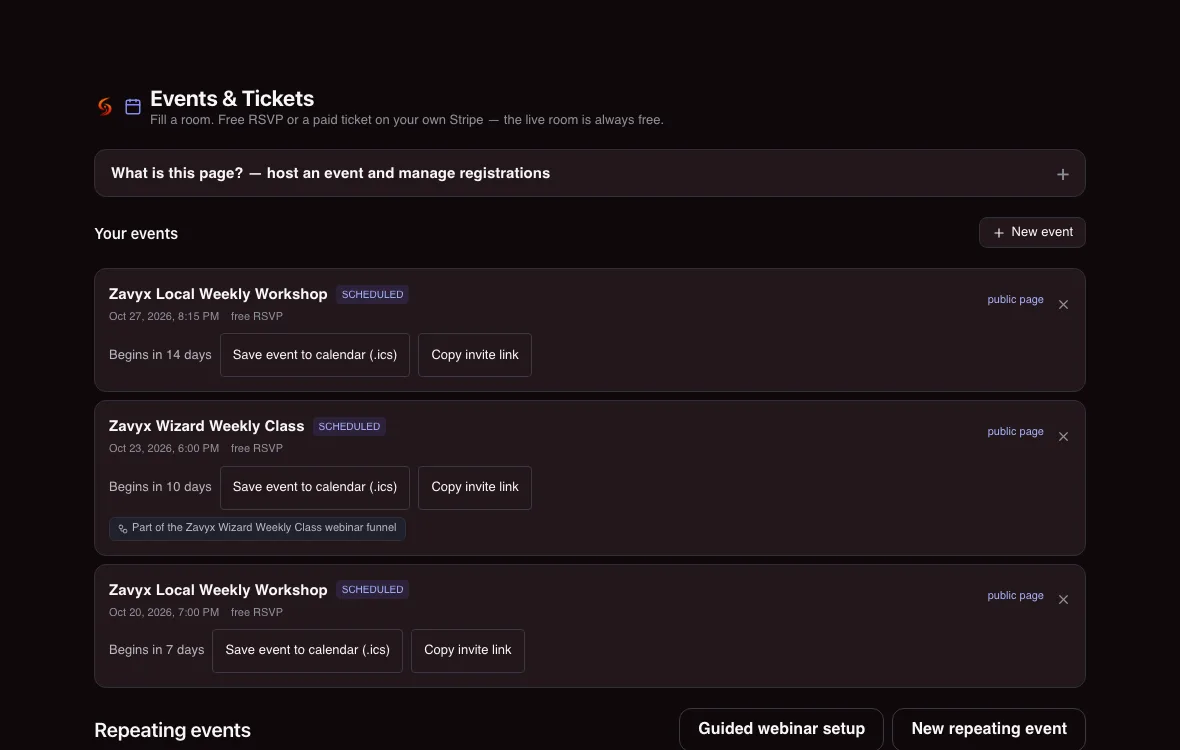Image resolution: width=1180 pixels, height=750 pixels.
Task: Create a New event
Action: point(1032,232)
